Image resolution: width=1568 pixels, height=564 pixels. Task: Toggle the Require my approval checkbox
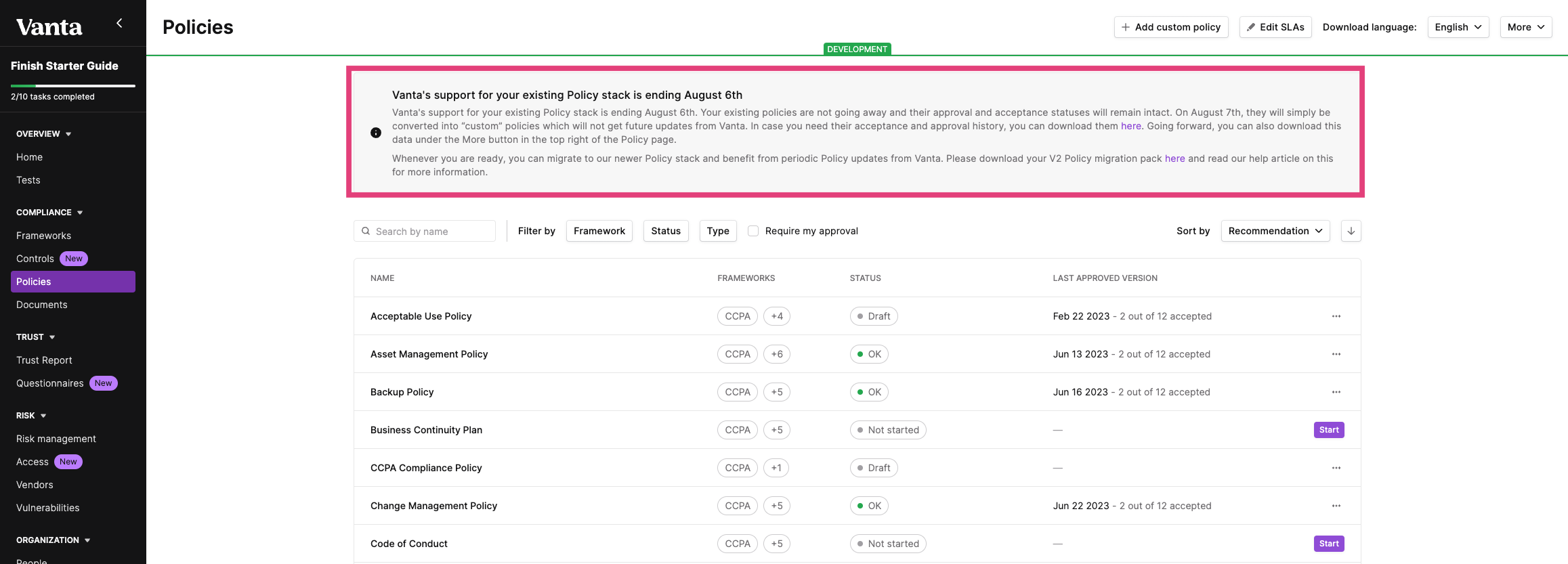[753, 231]
